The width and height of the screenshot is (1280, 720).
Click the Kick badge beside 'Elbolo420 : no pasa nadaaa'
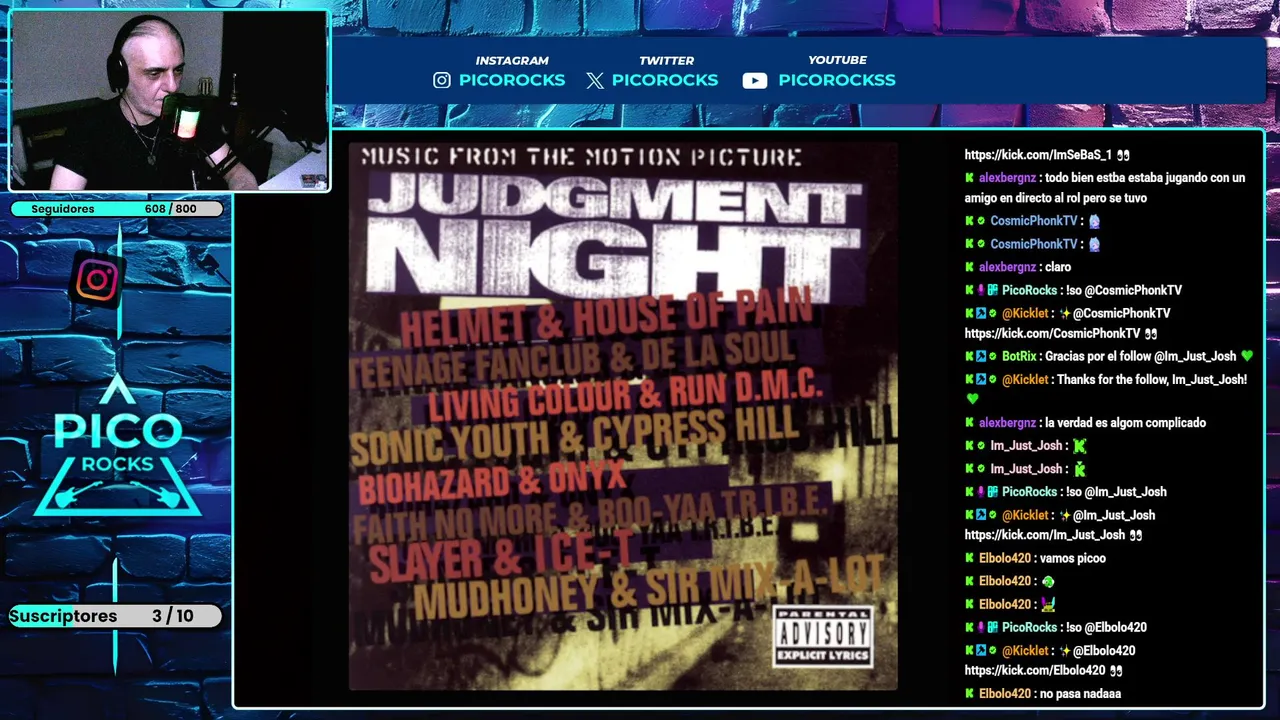[969, 693]
